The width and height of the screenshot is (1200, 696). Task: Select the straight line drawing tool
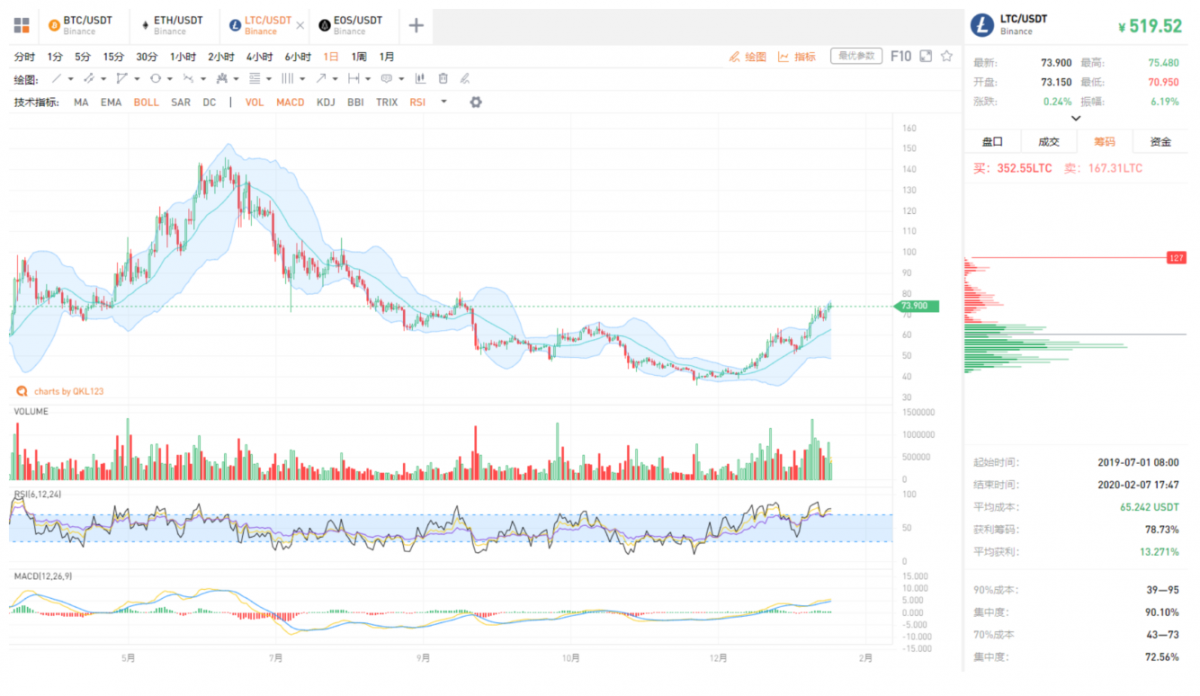click(x=56, y=78)
